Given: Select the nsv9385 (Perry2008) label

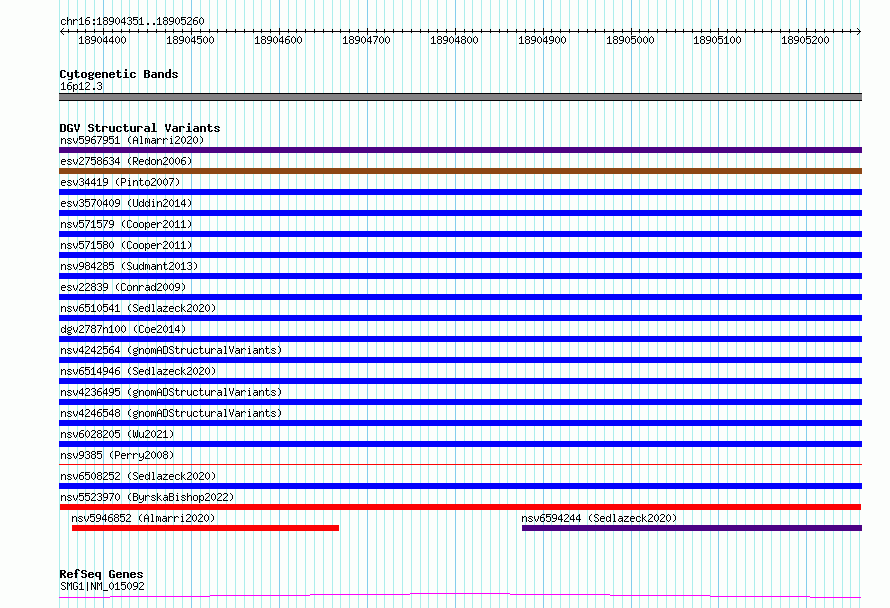Looking at the screenshot, I should tap(117, 455).
